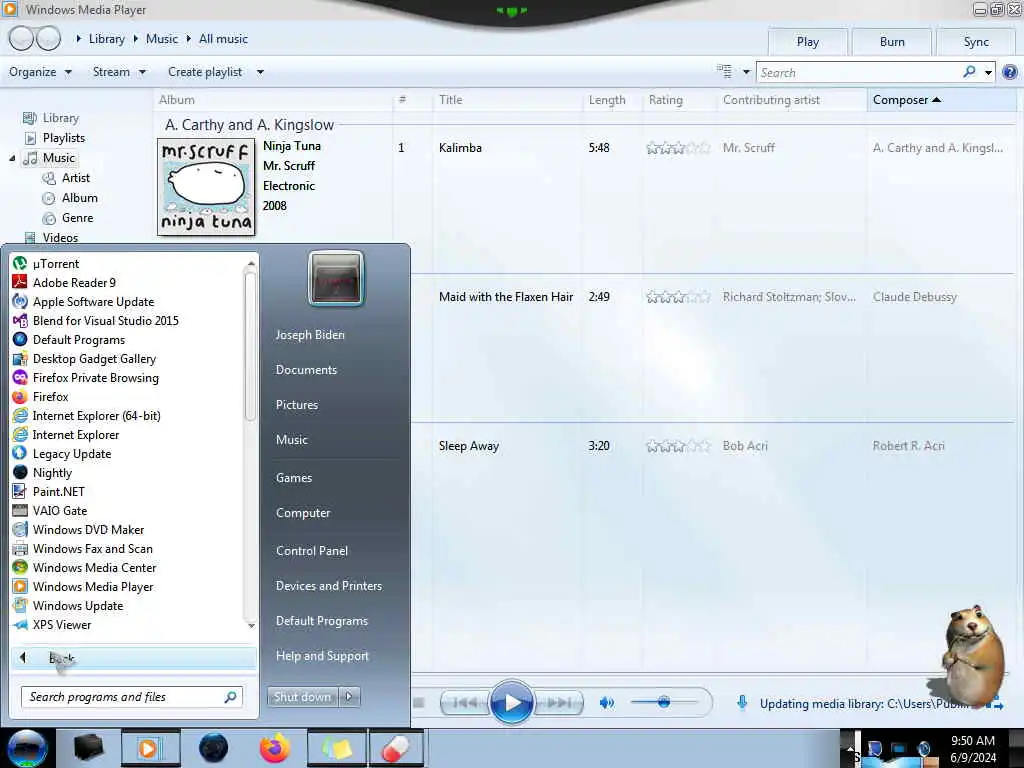1024x768 pixels.
Task: Go to the previous track
Action: point(464,703)
